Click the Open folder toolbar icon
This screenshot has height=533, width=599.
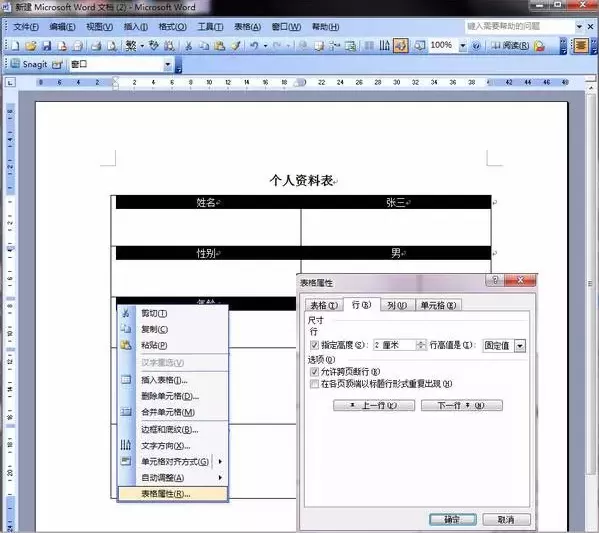click(x=31, y=46)
